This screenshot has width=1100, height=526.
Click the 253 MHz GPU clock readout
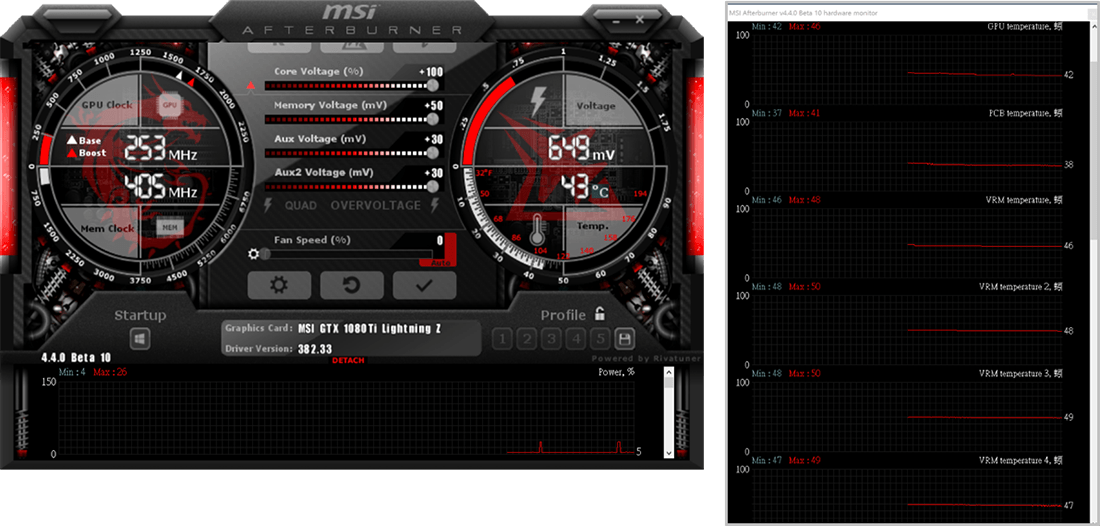pyautogui.click(x=161, y=149)
